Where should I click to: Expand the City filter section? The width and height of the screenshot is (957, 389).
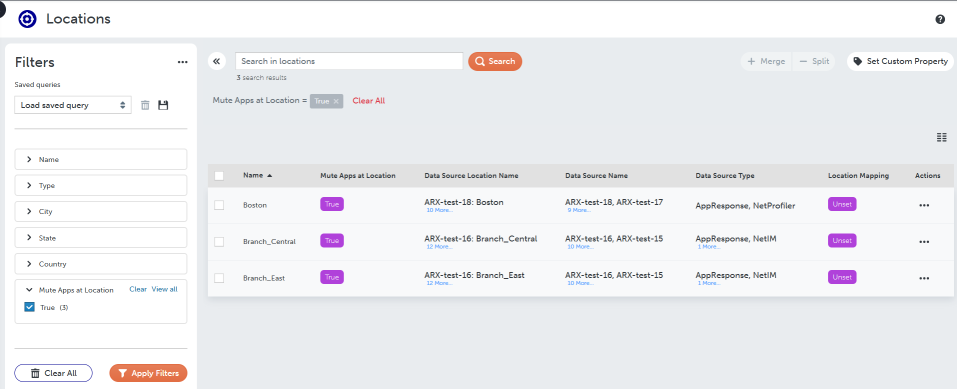coord(101,212)
